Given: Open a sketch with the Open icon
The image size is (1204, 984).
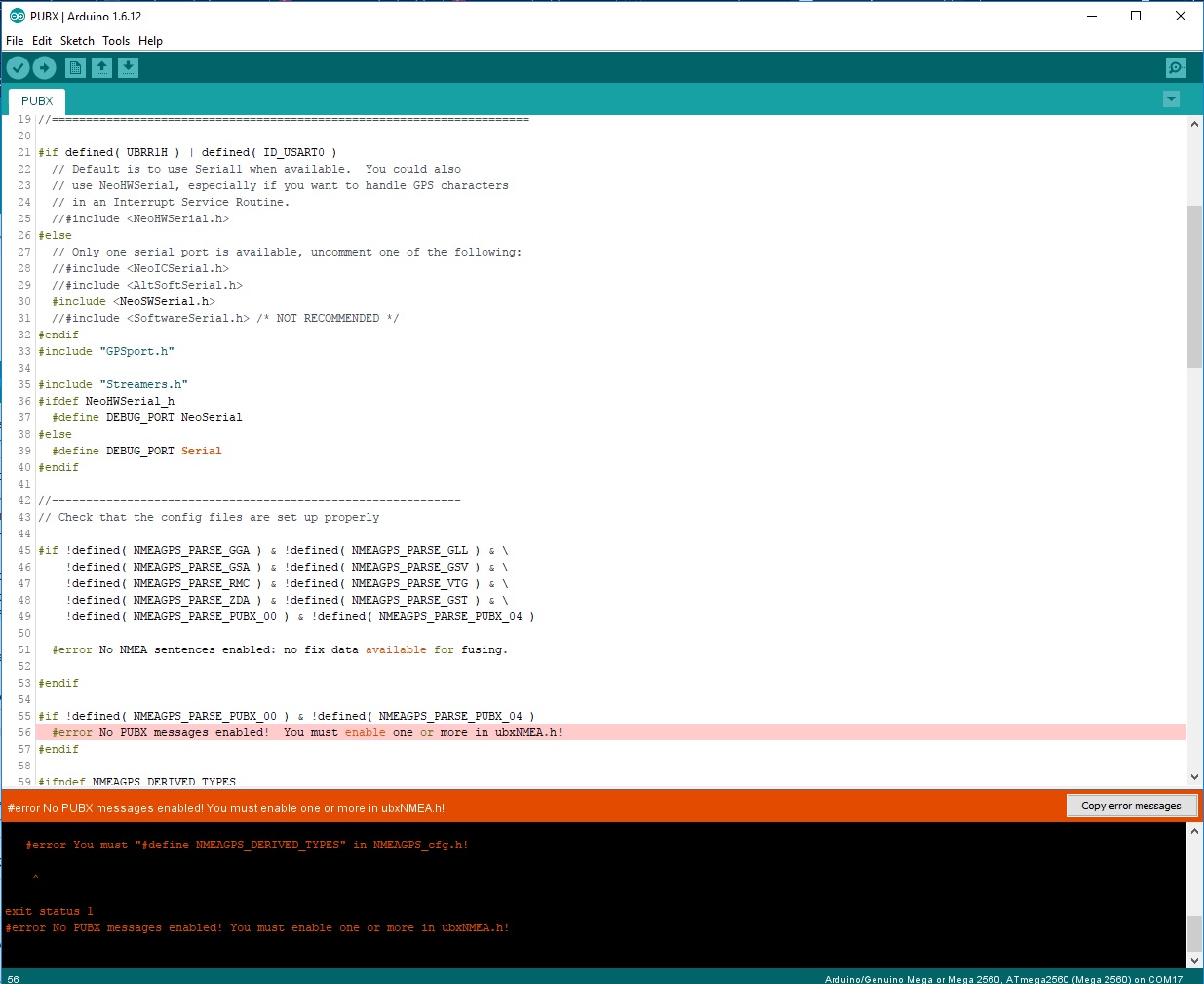Looking at the screenshot, I should pyautogui.click(x=101, y=67).
